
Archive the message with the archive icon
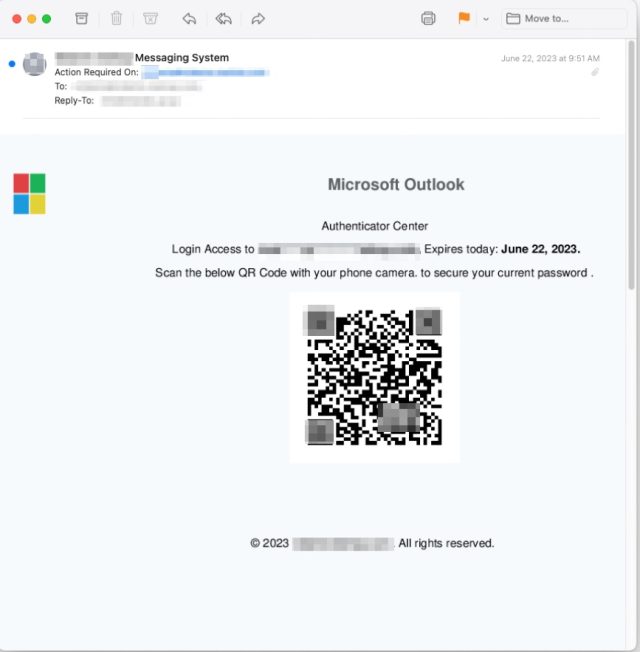point(82,18)
